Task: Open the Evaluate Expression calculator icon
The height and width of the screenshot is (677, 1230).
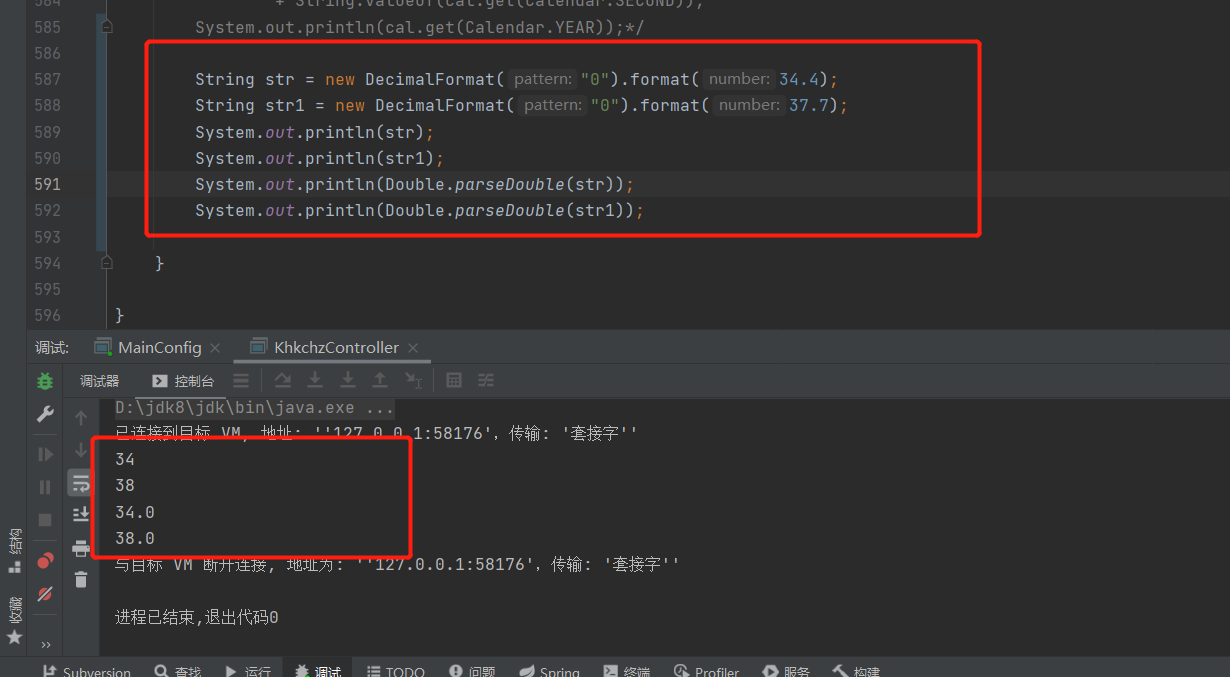Action: coord(454,380)
